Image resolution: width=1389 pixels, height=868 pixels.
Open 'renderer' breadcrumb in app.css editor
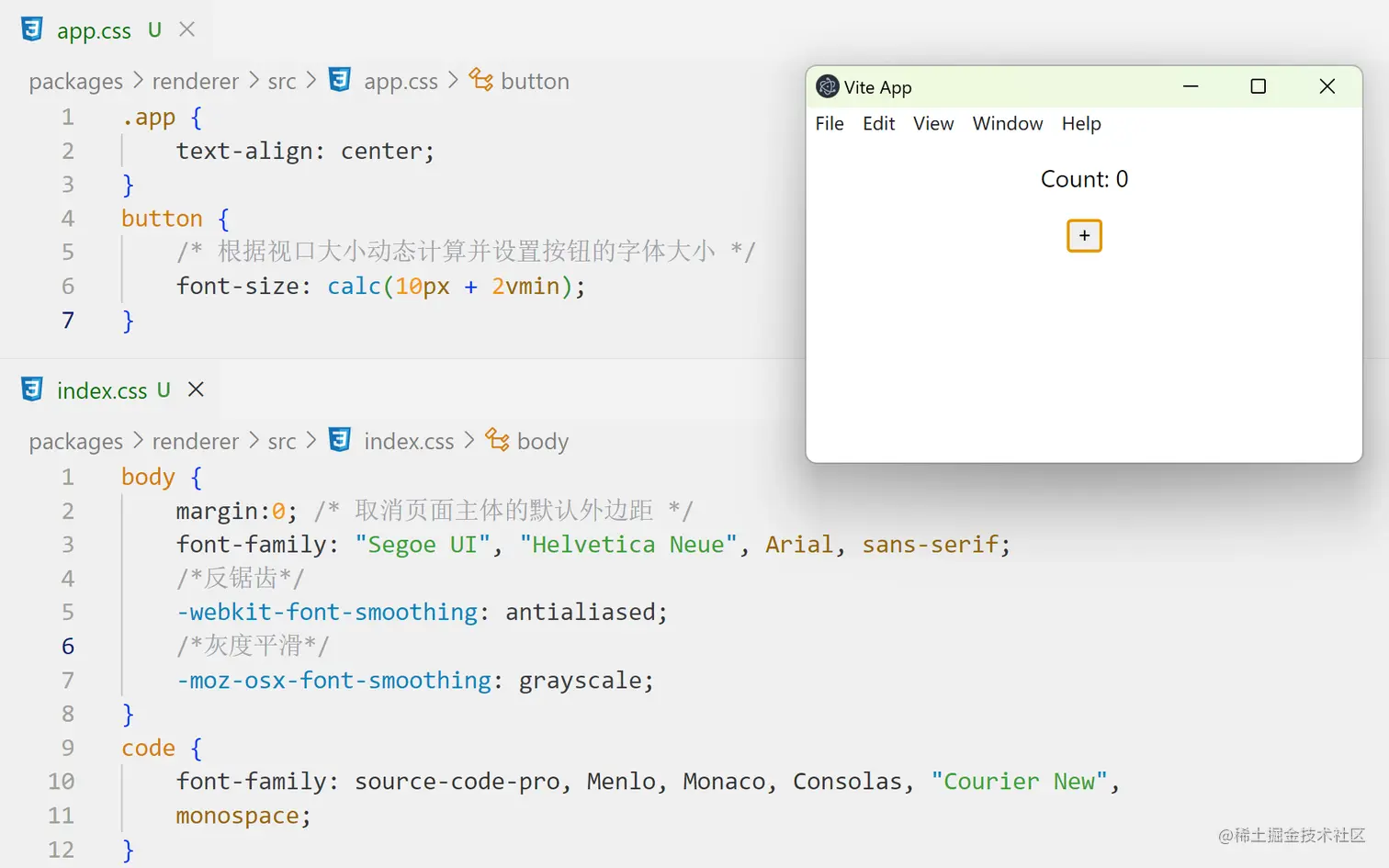click(x=196, y=82)
